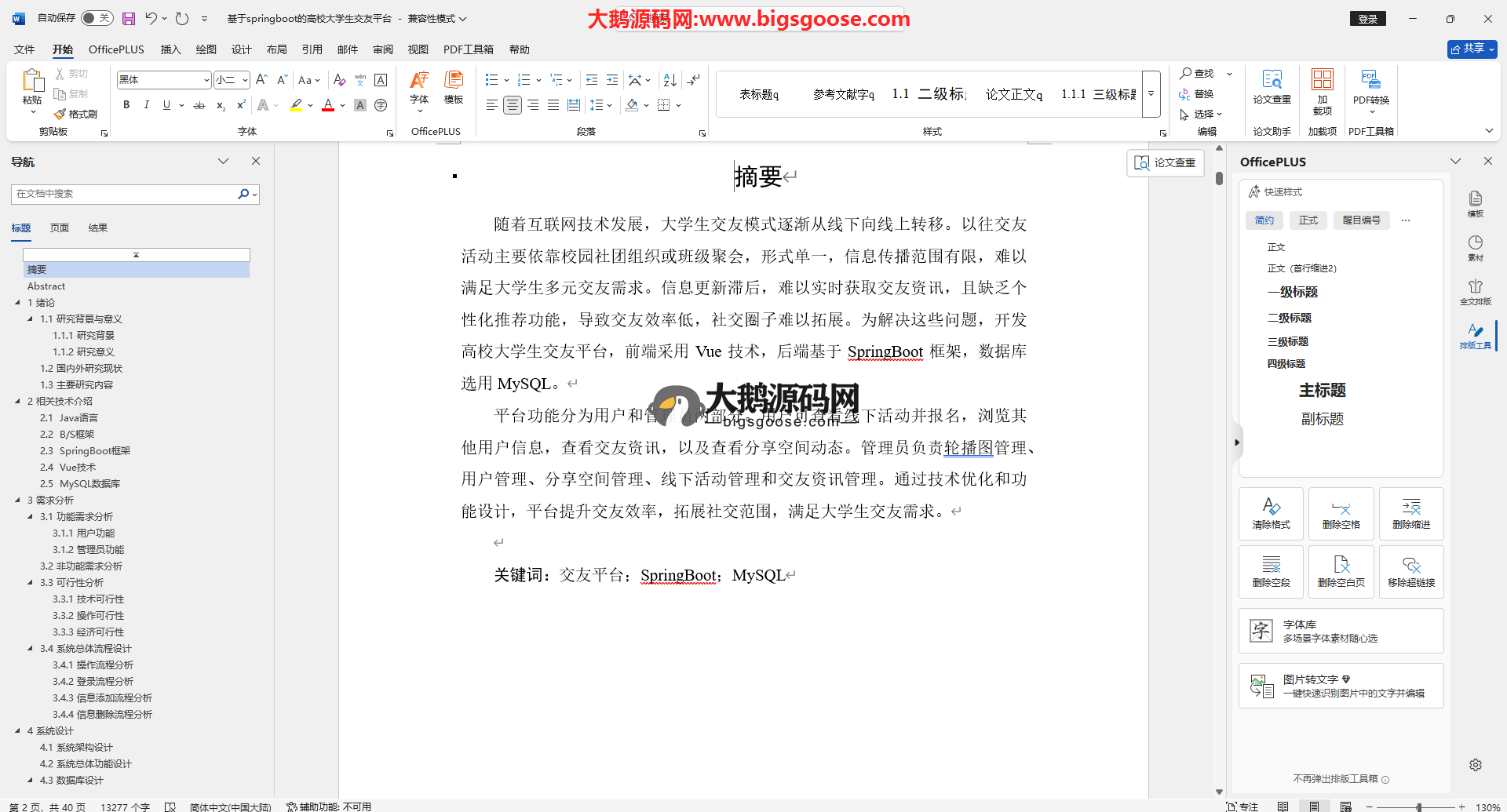Toggle underline text formatting
The image size is (1507, 812).
pos(166,105)
